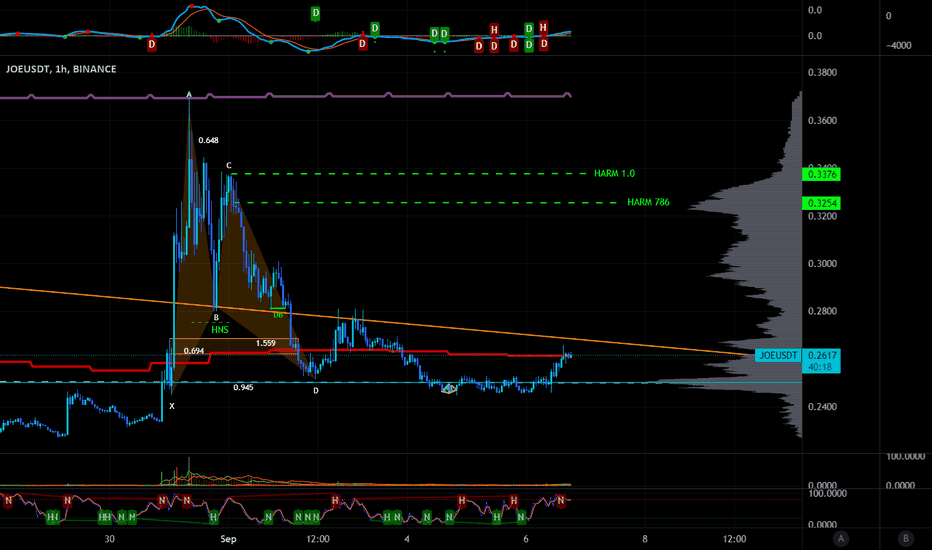Select the orange descending trendline
Image resolution: width=932 pixels, height=550 pixels.
[x=374, y=320]
